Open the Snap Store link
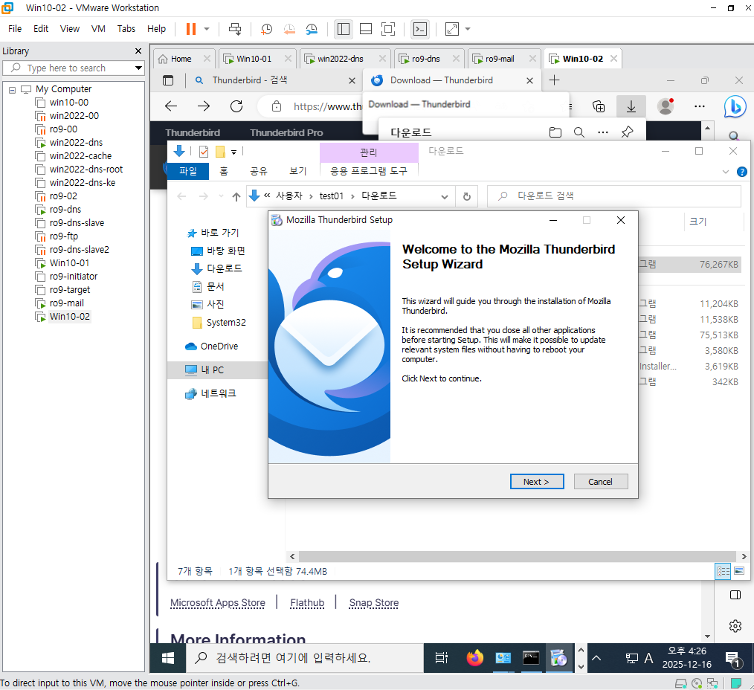 click(x=374, y=602)
